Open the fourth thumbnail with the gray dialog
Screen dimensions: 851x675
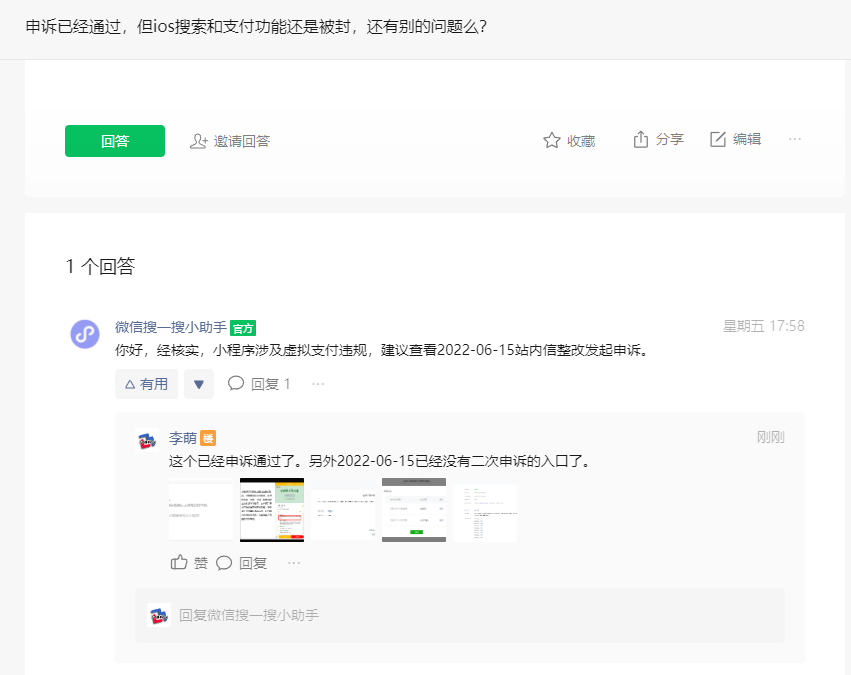[x=414, y=510]
